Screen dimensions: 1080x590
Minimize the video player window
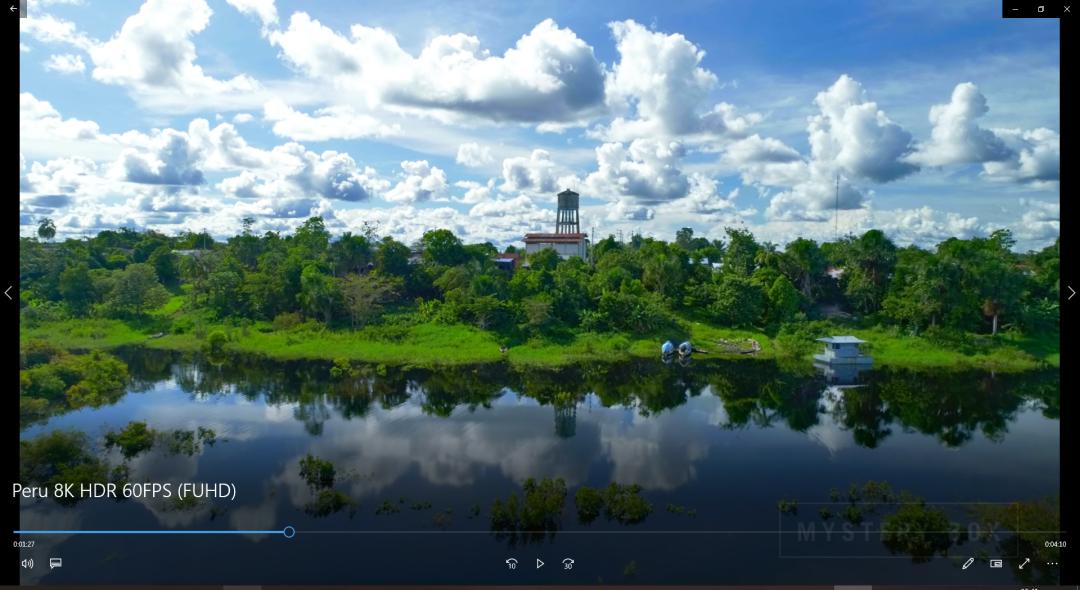tap(1015, 9)
